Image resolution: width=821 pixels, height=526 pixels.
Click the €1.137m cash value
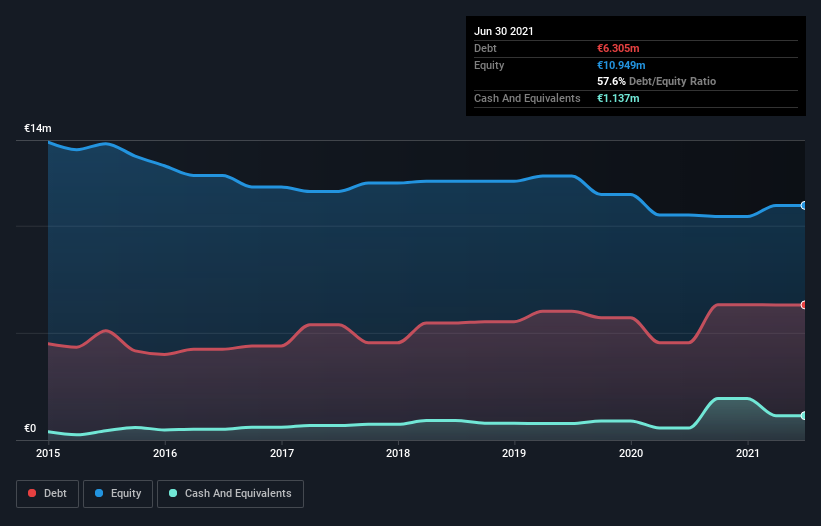618,98
